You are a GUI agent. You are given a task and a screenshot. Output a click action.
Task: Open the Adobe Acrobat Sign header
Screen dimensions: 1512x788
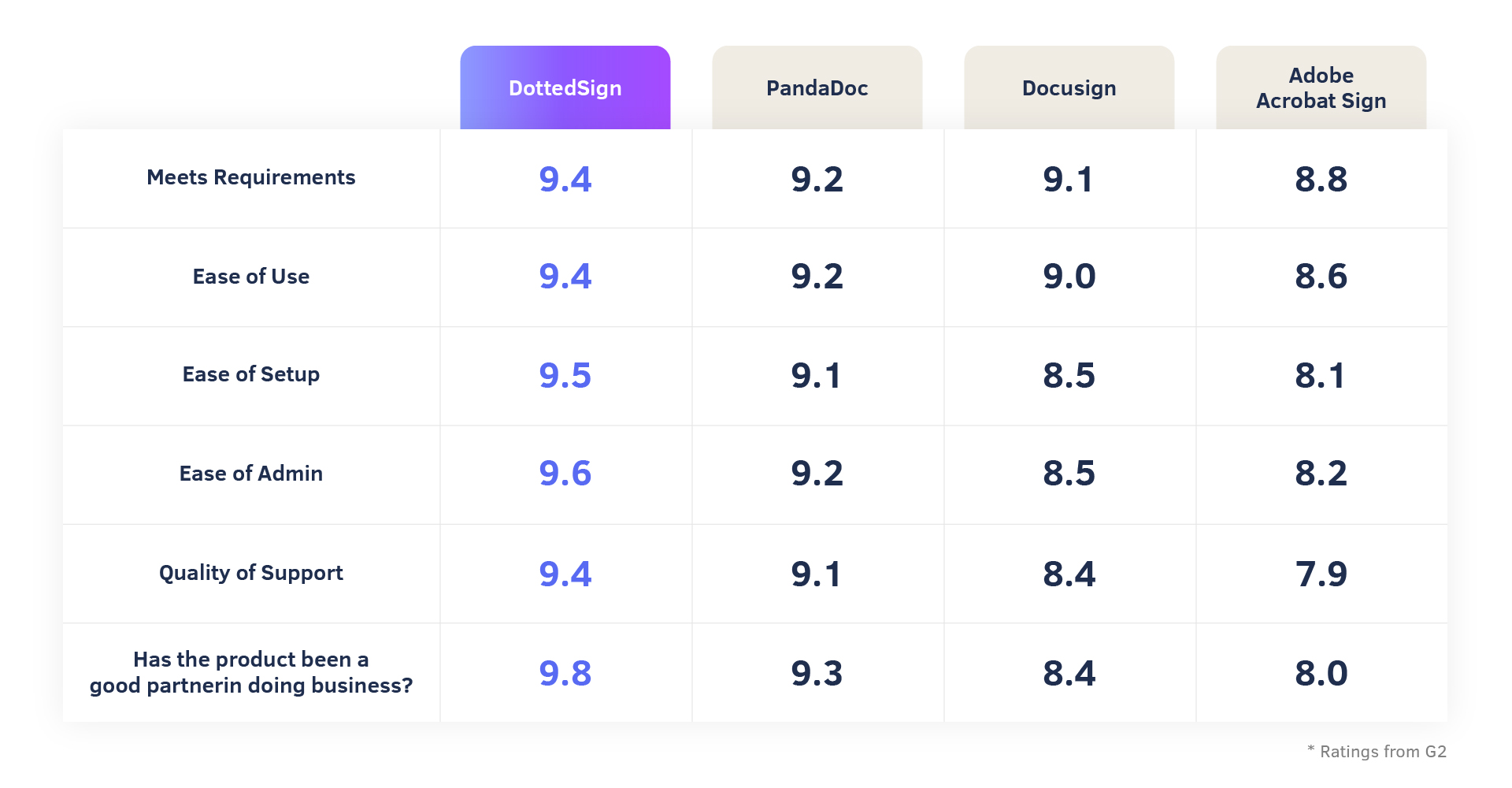pos(1321,87)
